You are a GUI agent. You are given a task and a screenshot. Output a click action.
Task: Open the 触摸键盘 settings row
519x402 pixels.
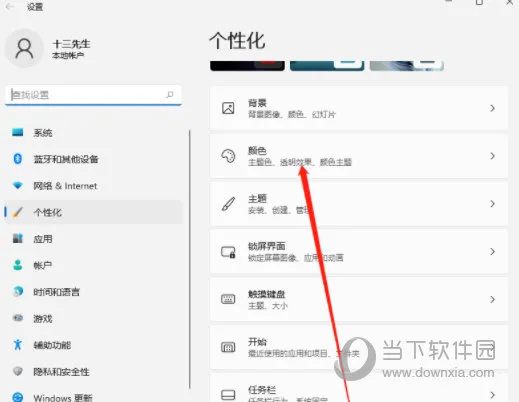[x=359, y=299]
